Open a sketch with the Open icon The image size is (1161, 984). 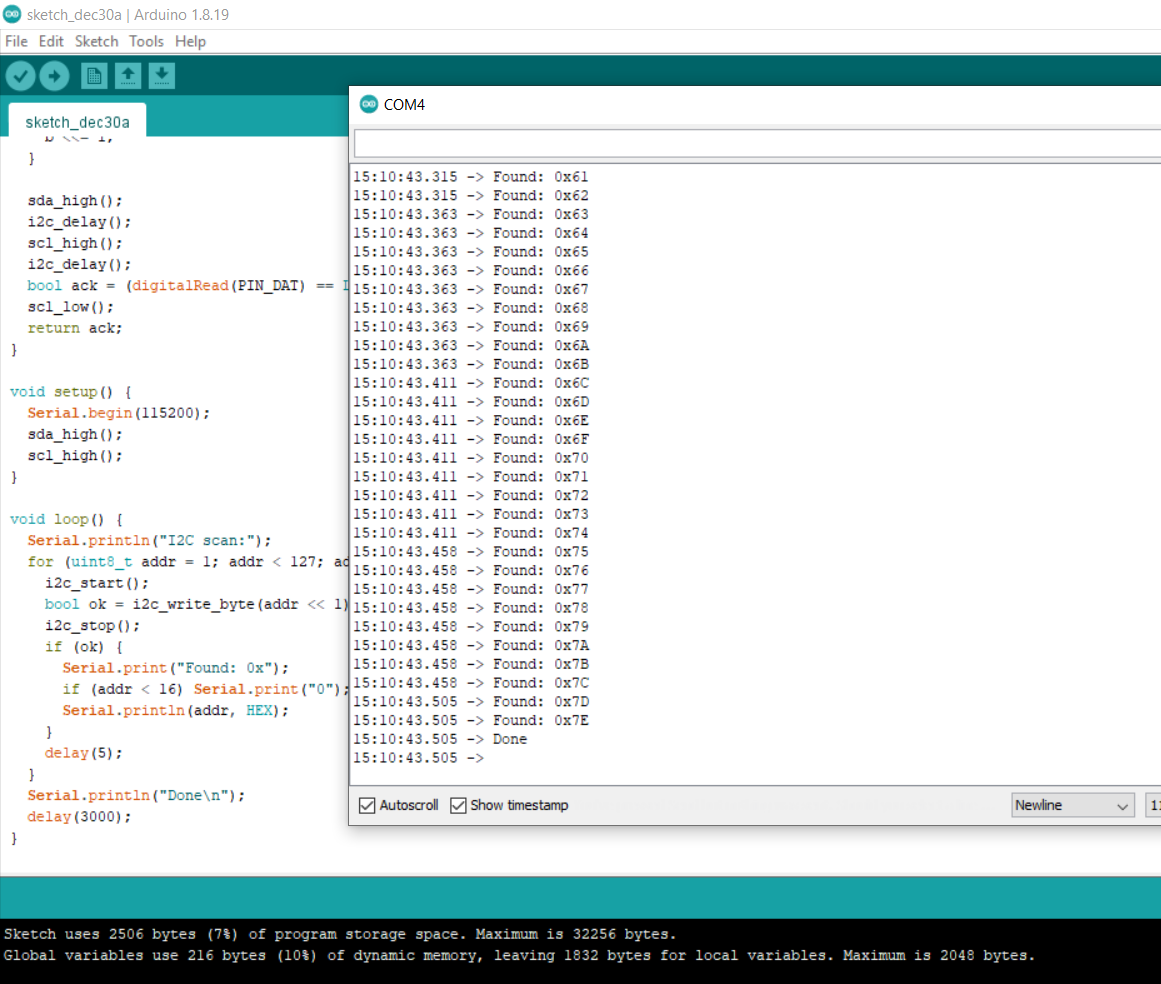pos(128,76)
